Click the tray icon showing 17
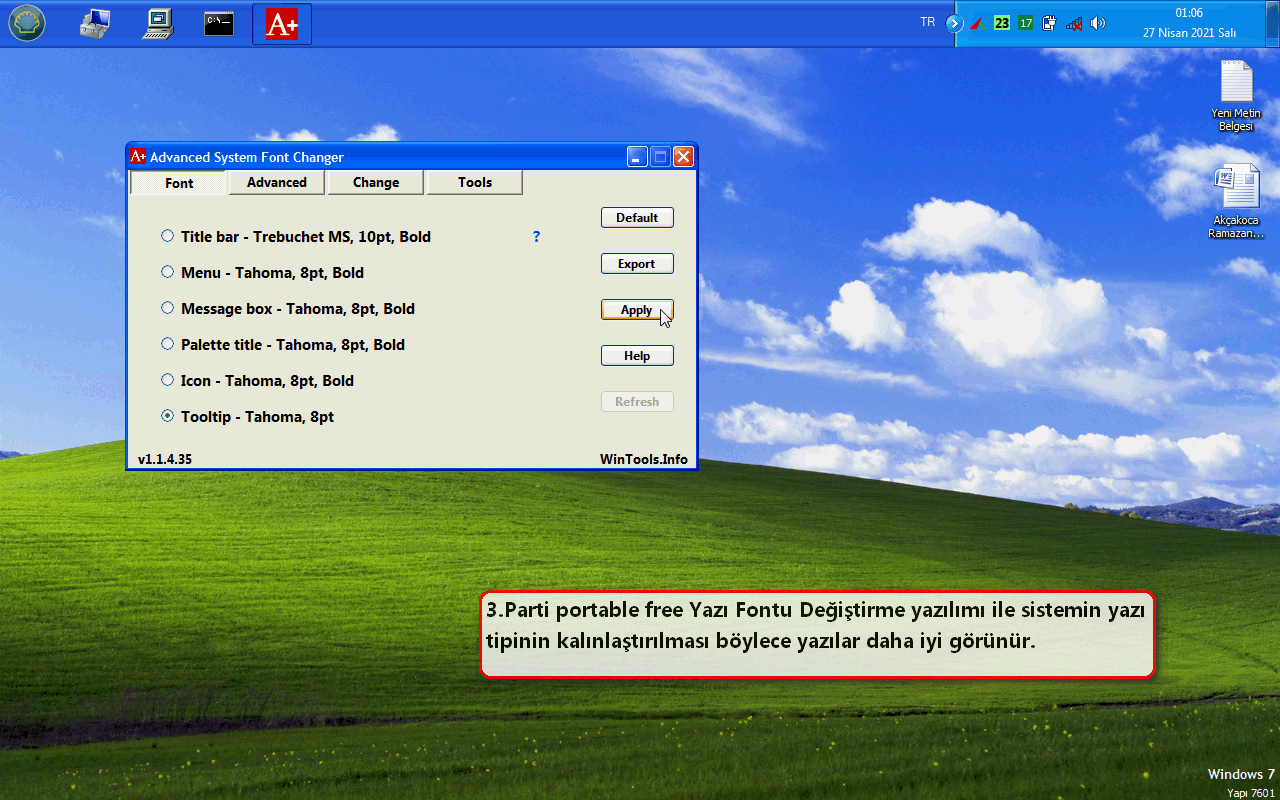Viewport: 1280px width, 800px height. 1025,23
